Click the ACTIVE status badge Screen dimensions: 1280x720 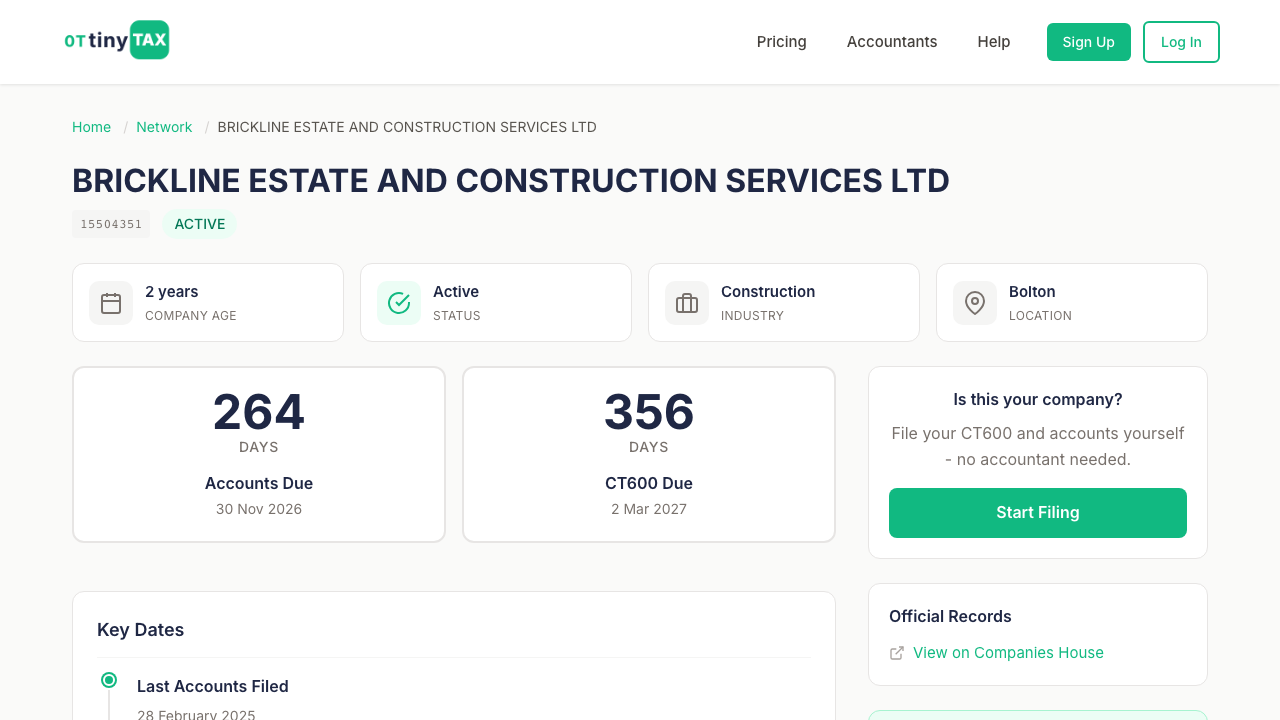(x=199, y=224)
